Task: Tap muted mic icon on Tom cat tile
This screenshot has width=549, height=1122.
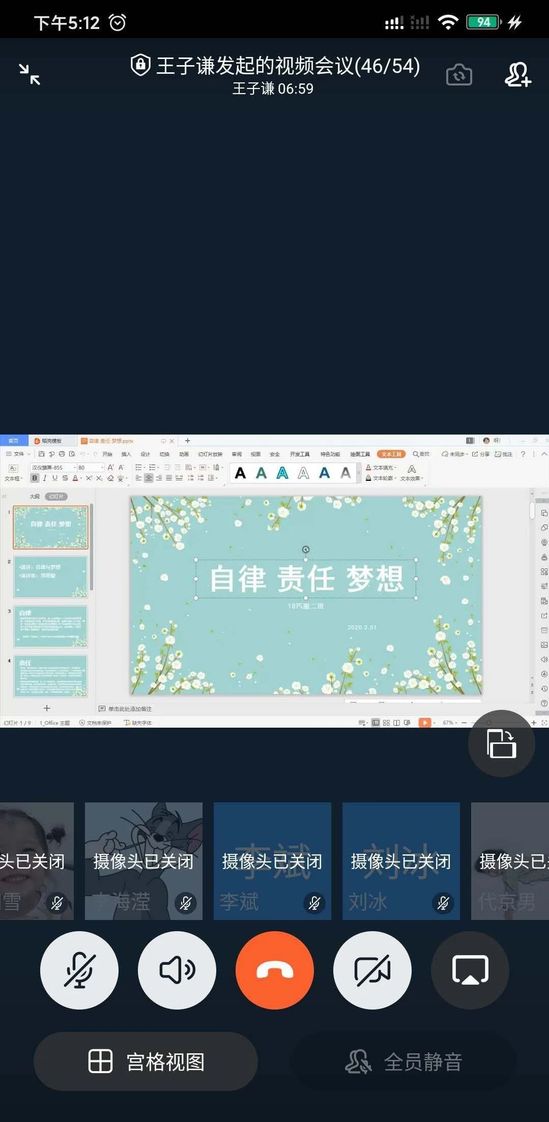Action: [185, 902]
